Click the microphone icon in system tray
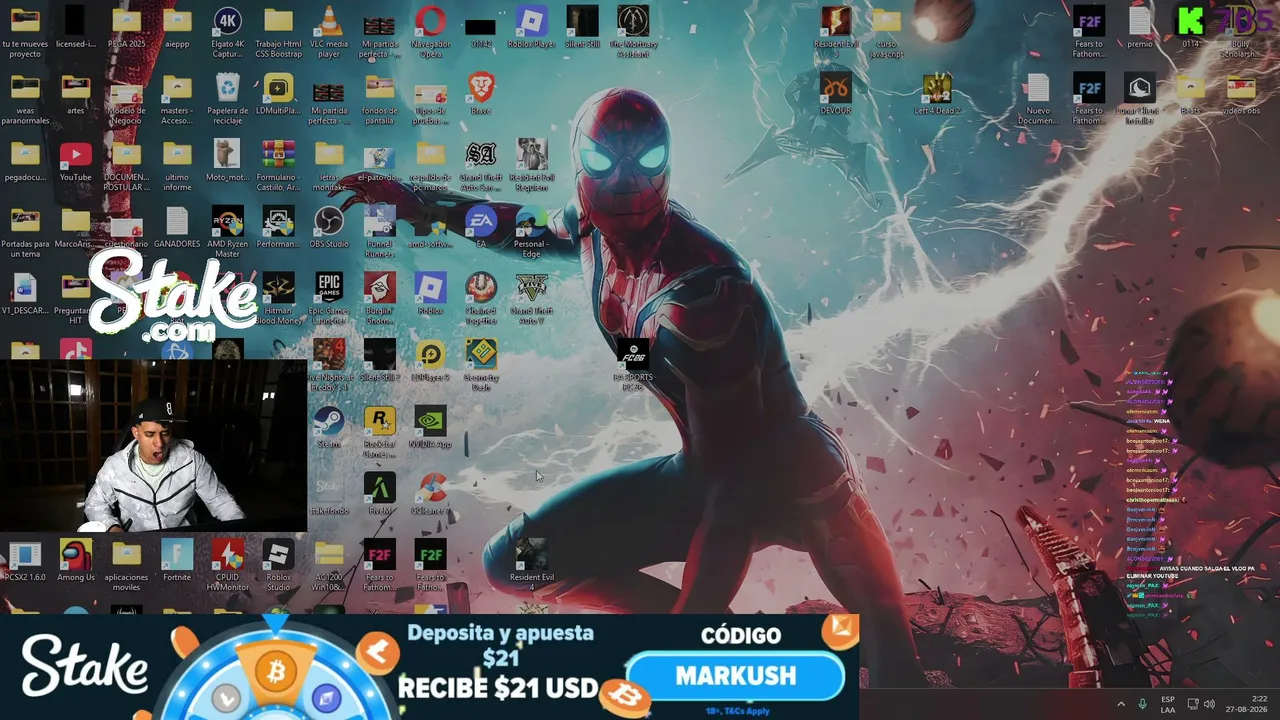 (x=1143, y=704)
